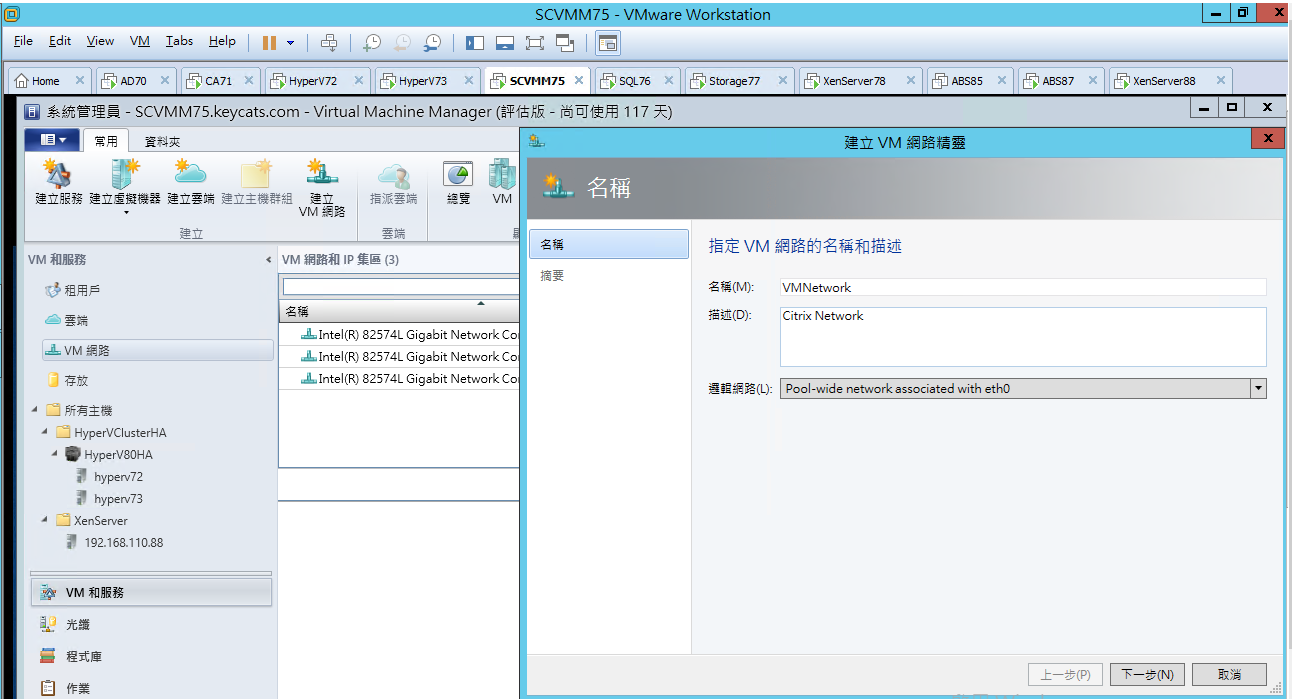This screenshot has width=1292, height=699.
Task: Collapse the XenServer folder node
Action: pyautogui.click(x=46, y=520)
